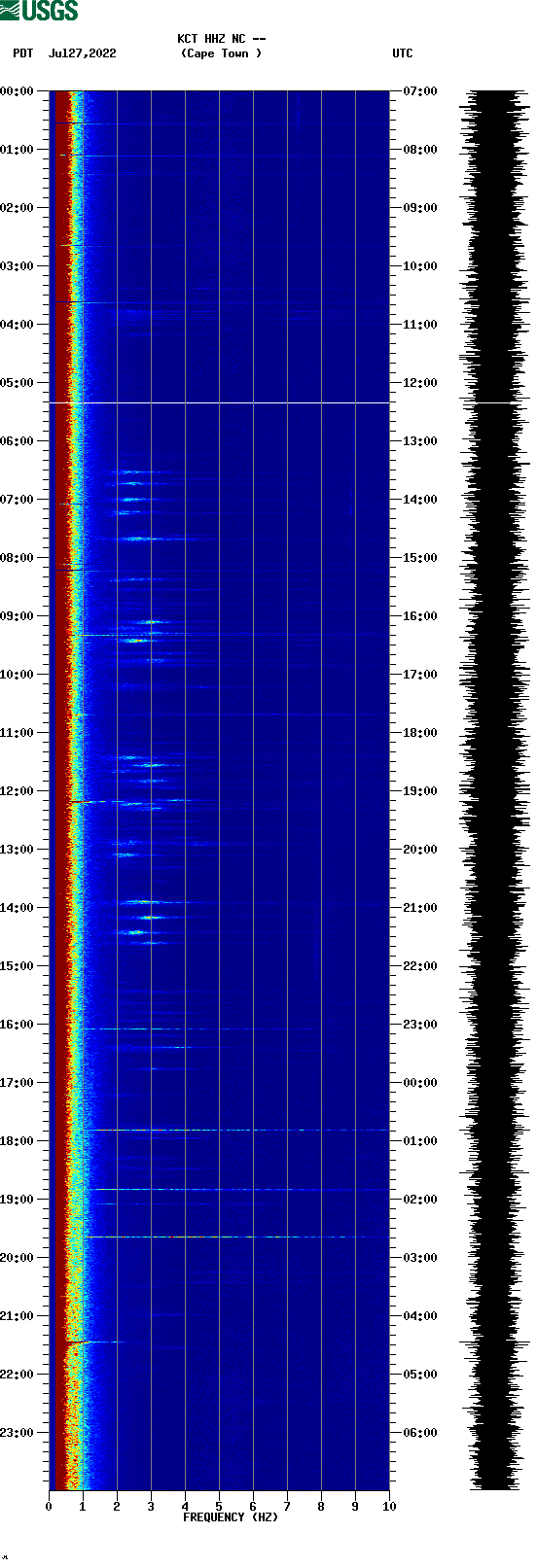Click the 10 Hz frequency tick label
Screen dimensions: 537x1568
click(x=389, y=1507)
